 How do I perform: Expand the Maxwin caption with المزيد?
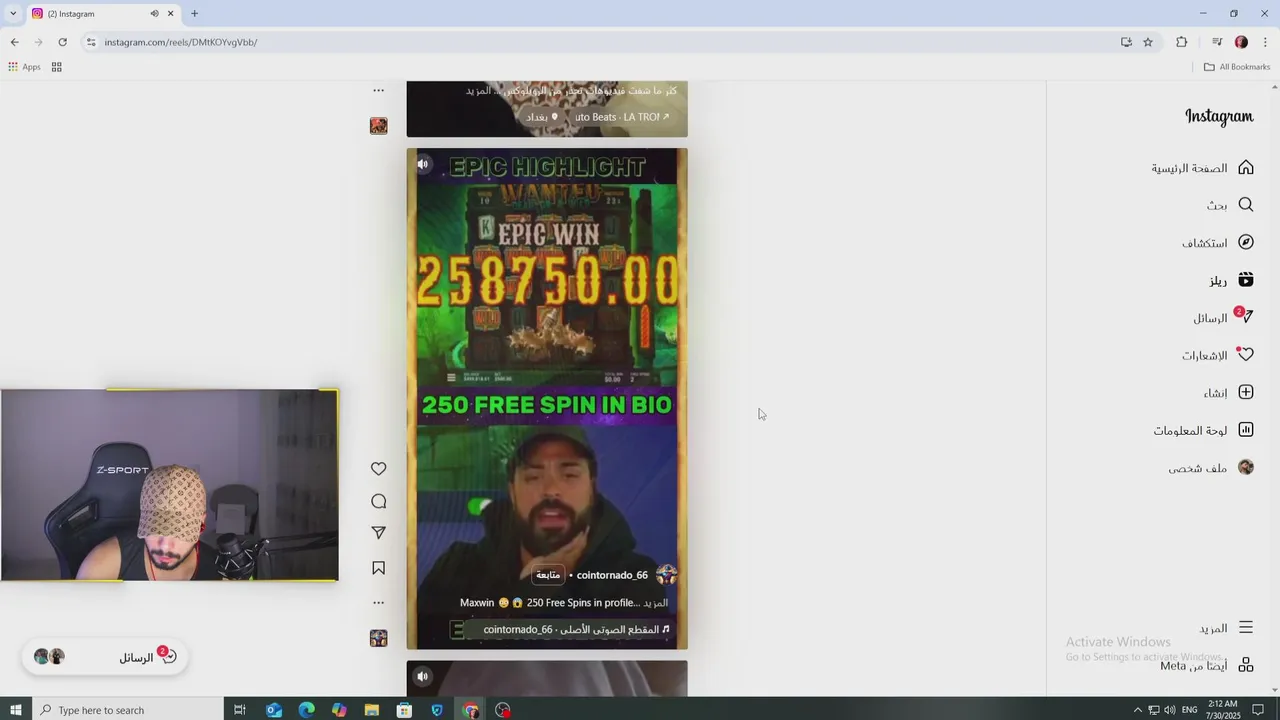coord(656,603)
